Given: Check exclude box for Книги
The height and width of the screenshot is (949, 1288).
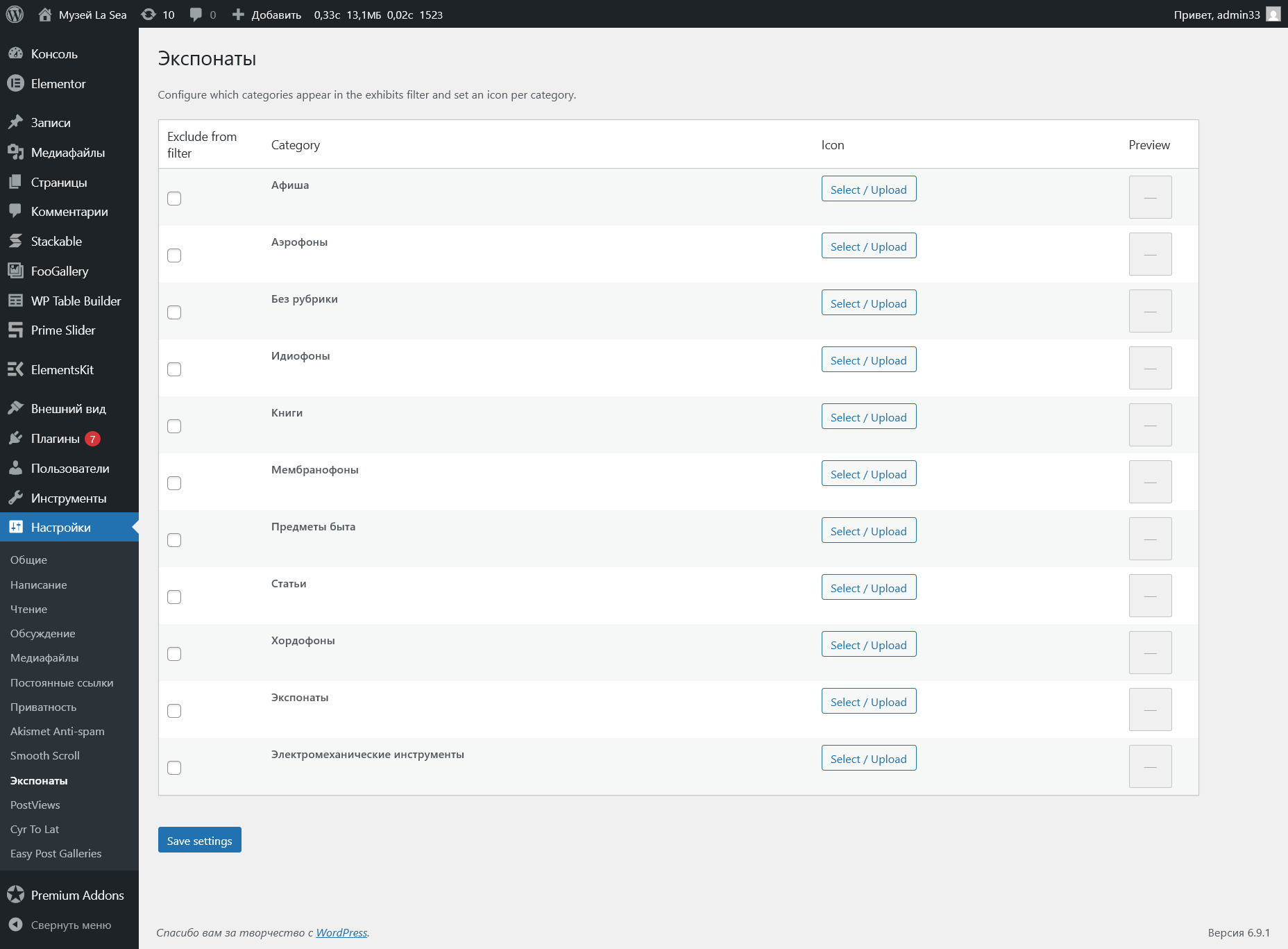Looking at the screenshot, I should [x=174, y=426].
